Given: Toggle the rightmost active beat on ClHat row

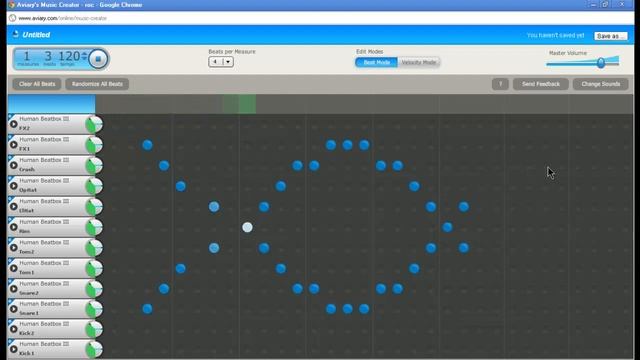Looking at the screenshot, I should [464, 207].
